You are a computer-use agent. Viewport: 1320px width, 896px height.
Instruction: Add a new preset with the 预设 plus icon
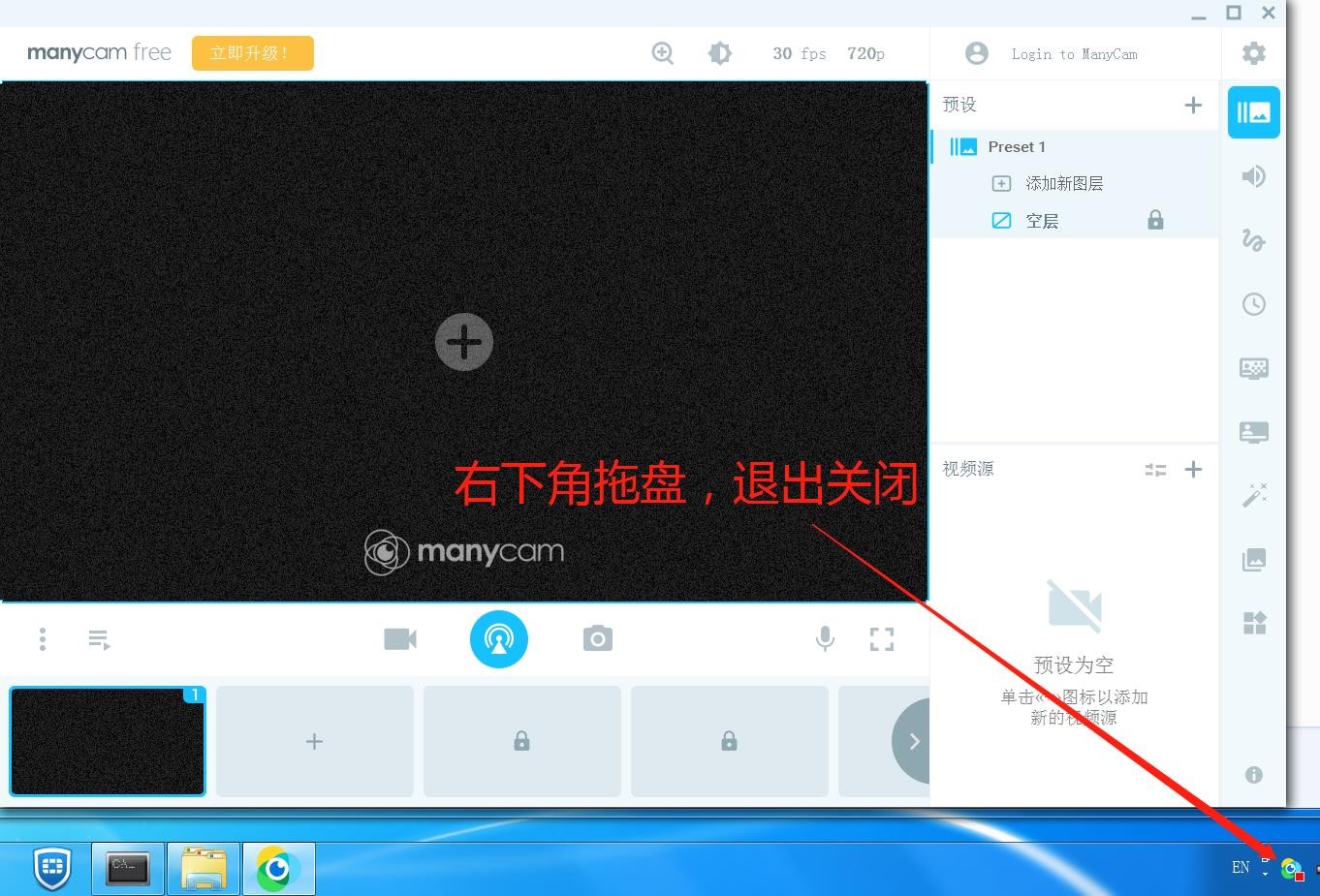(x=1193, y=105)
